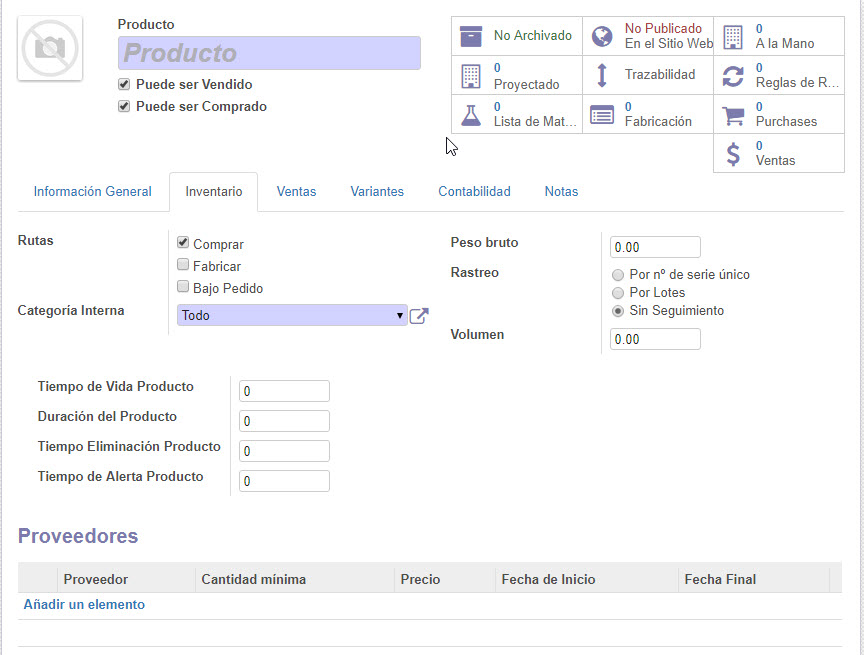Enable the Fabricar route checkbox
The width and height of the screenshot is (864, 655).
coord(183,266)
